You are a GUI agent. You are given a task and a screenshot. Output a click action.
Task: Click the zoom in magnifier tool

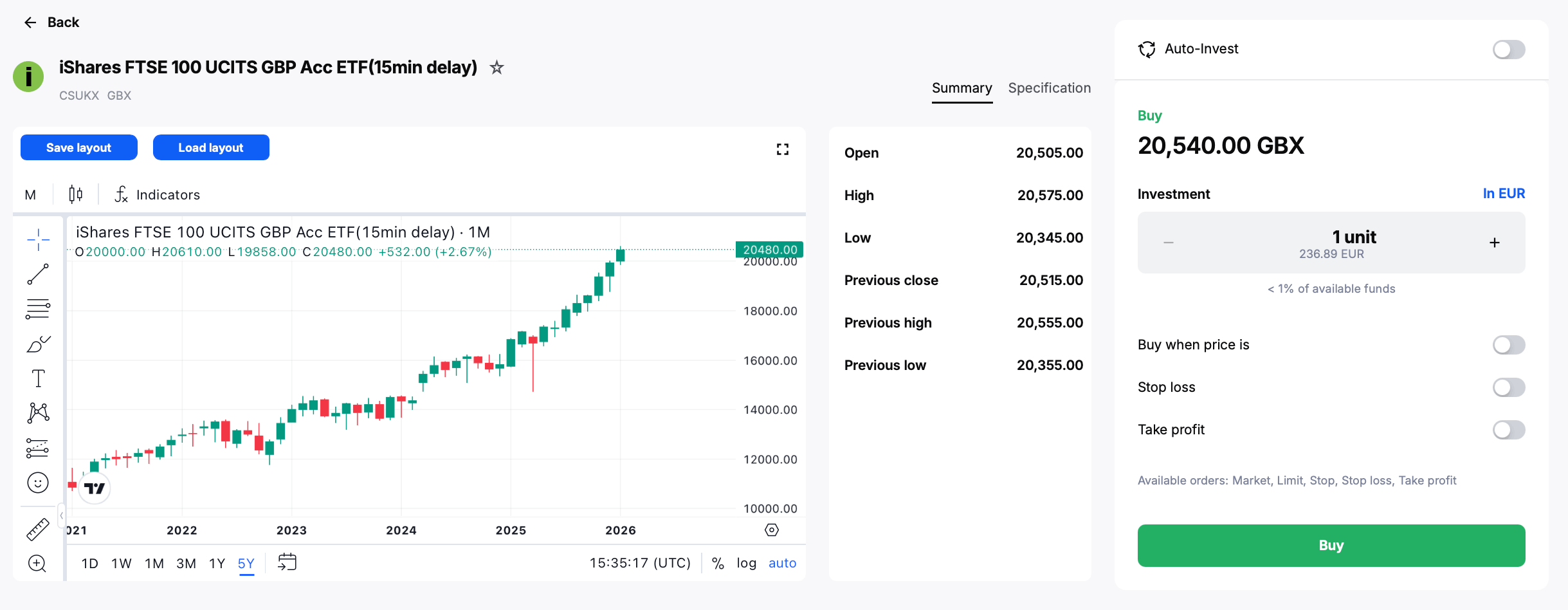coord(38,564)
